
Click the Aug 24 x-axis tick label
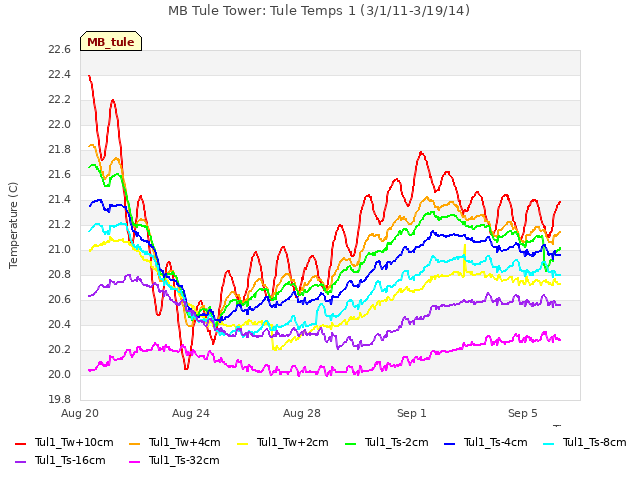[191, 413]
